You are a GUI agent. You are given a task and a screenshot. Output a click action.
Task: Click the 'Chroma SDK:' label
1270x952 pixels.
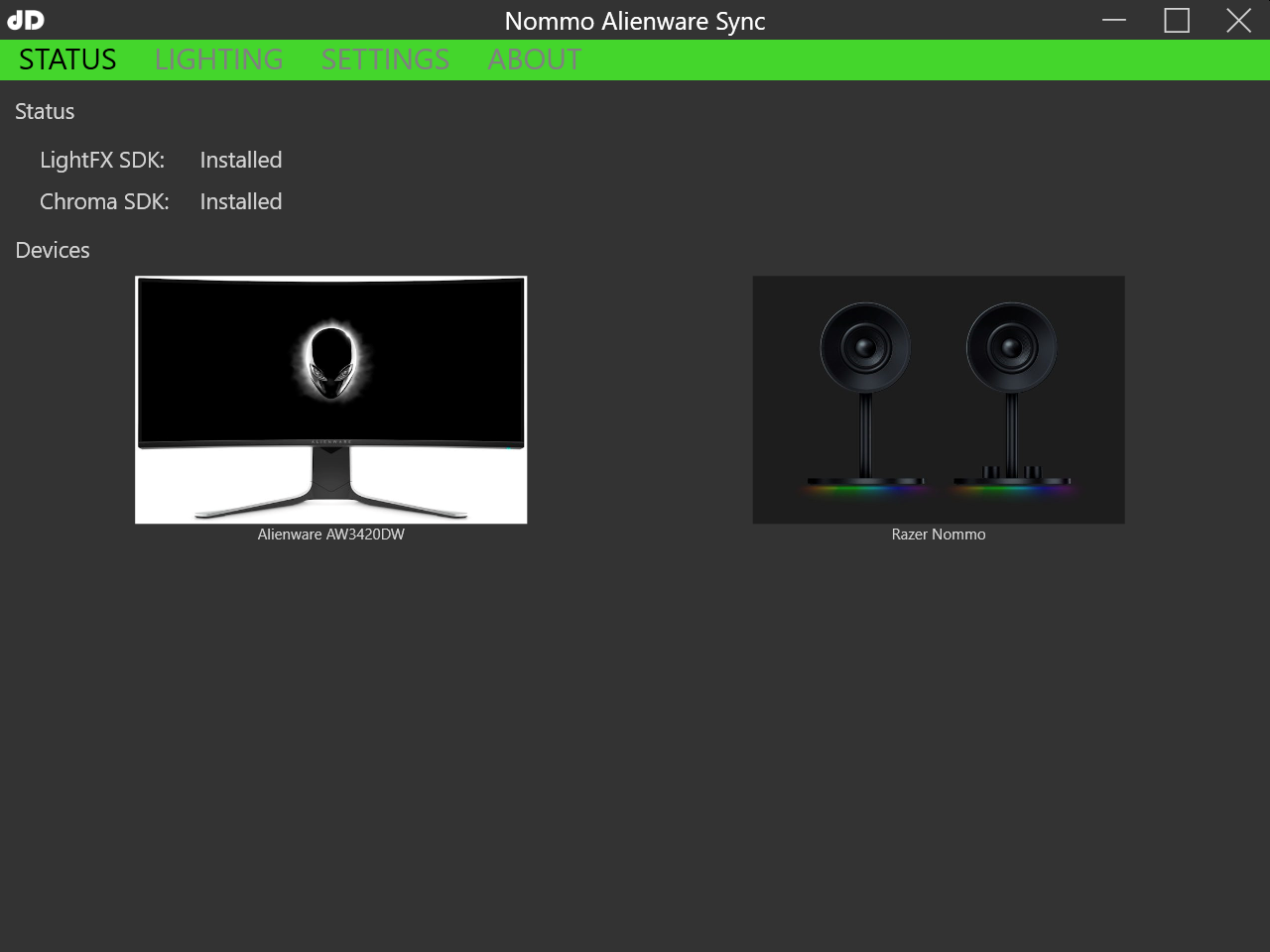click(104, 202)
